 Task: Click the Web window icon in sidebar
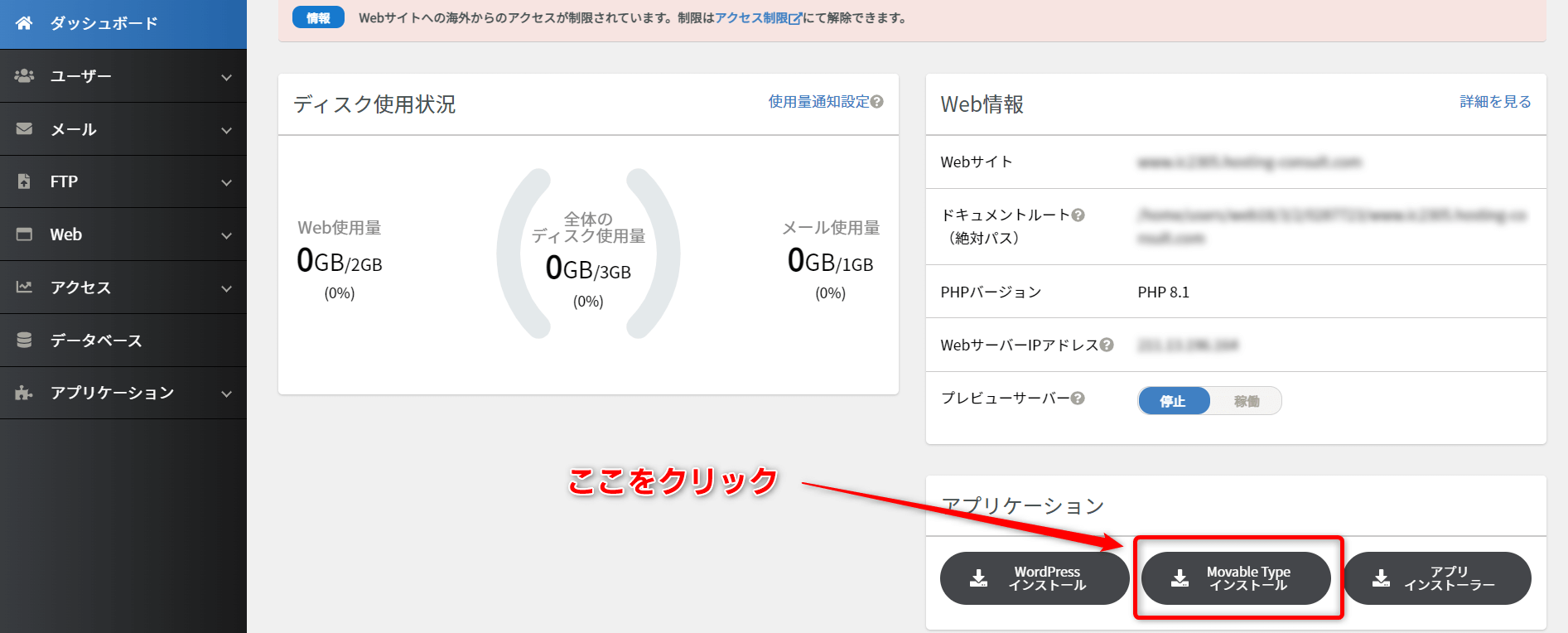[24, 234]
